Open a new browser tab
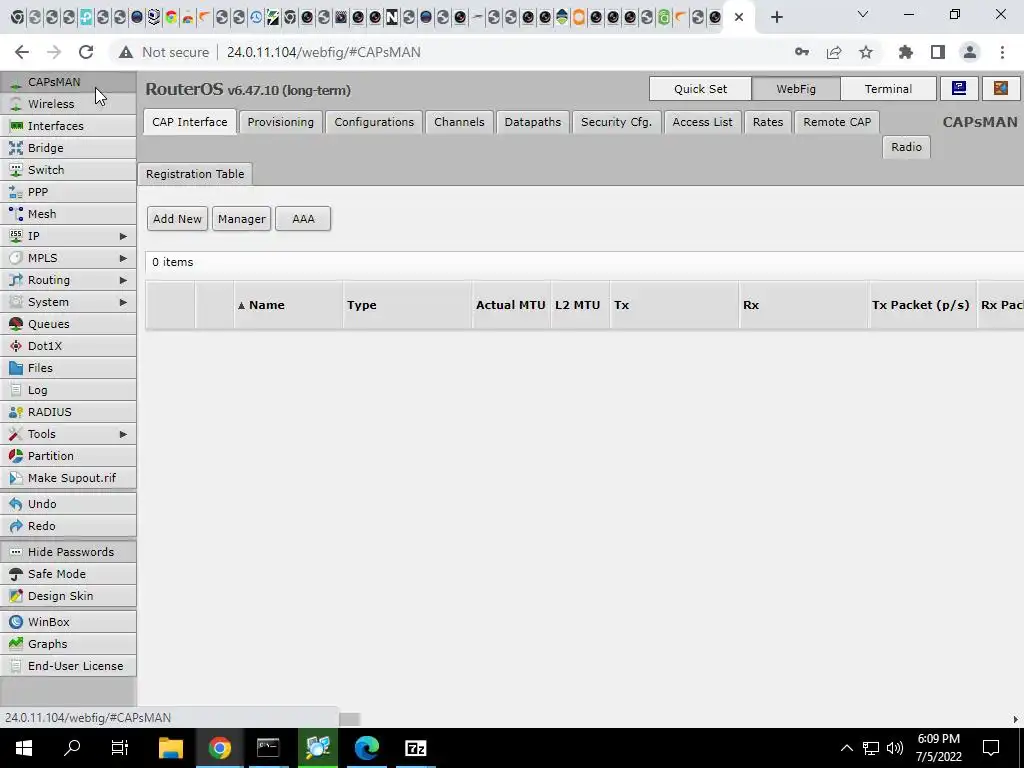This screenshot has height=768, width=1024. pyautogui.click(x=776, y=17)
